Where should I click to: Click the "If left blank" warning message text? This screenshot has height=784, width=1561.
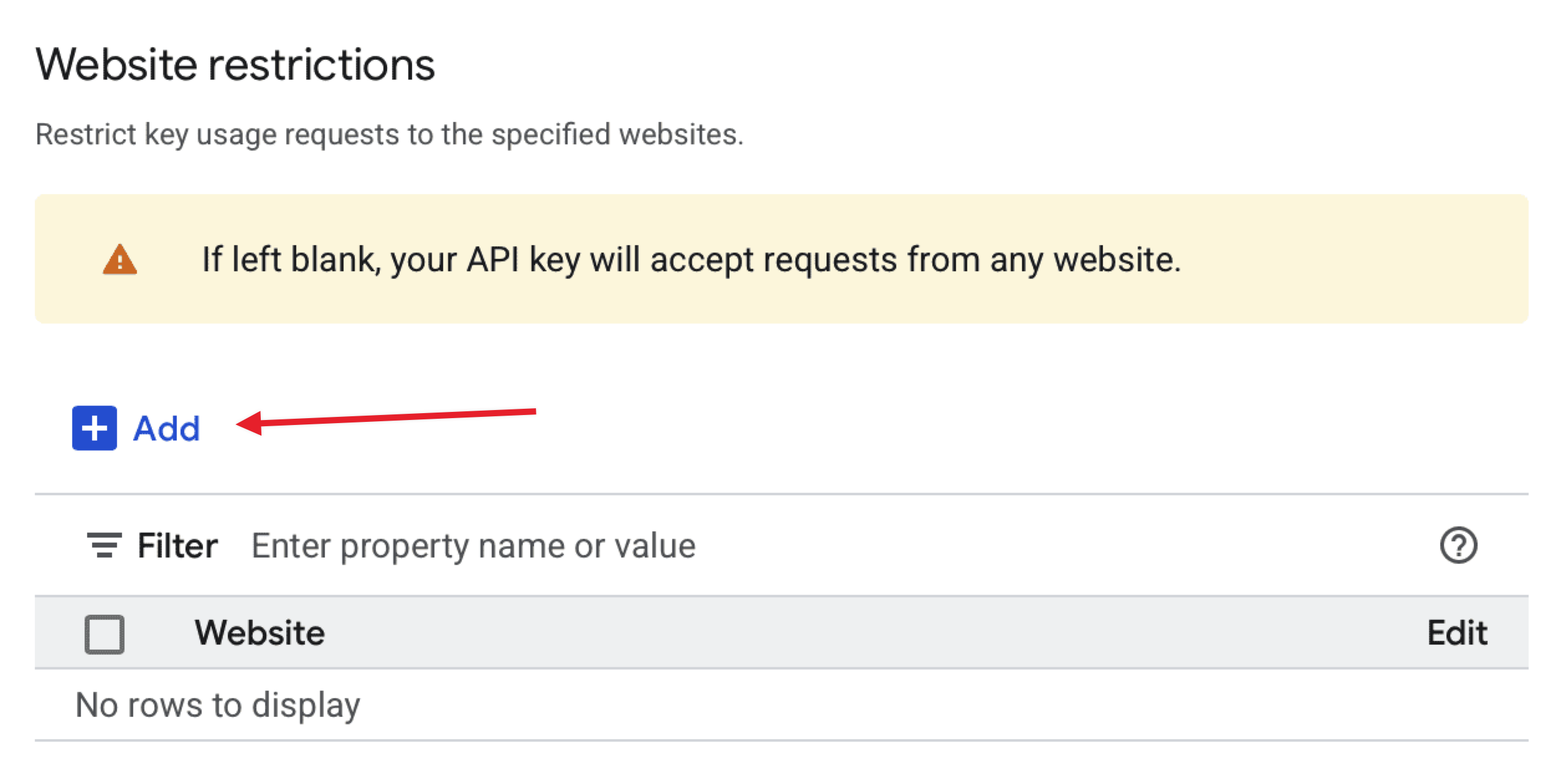[691, 259]
